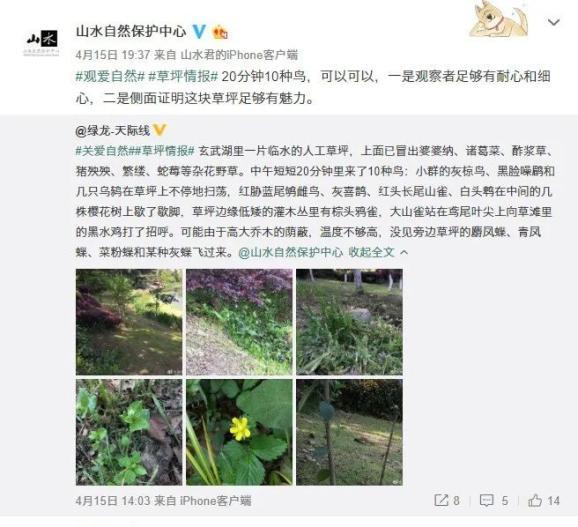
Task: Click the blue verified V badge
Action: [199, 31]
